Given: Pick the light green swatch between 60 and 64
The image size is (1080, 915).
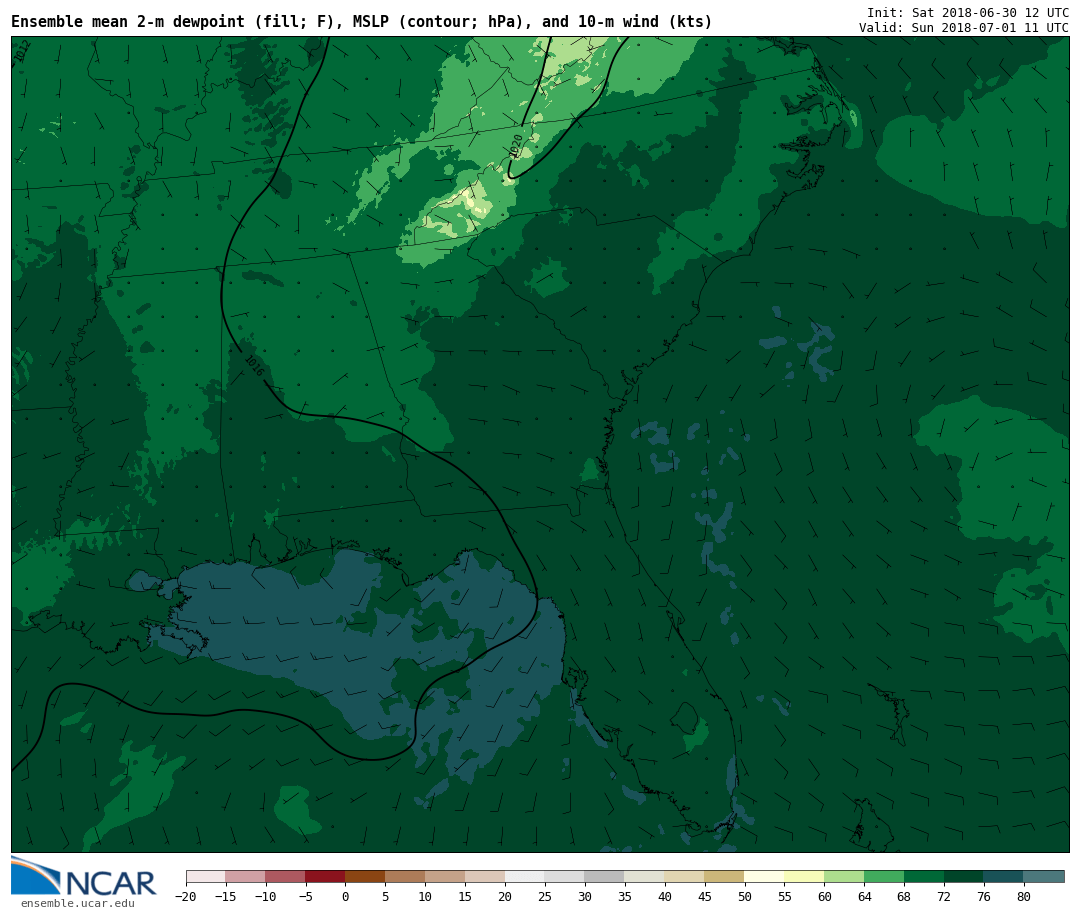Looking at the screenshot, I should pyautogui.click(x=844, y=876).
